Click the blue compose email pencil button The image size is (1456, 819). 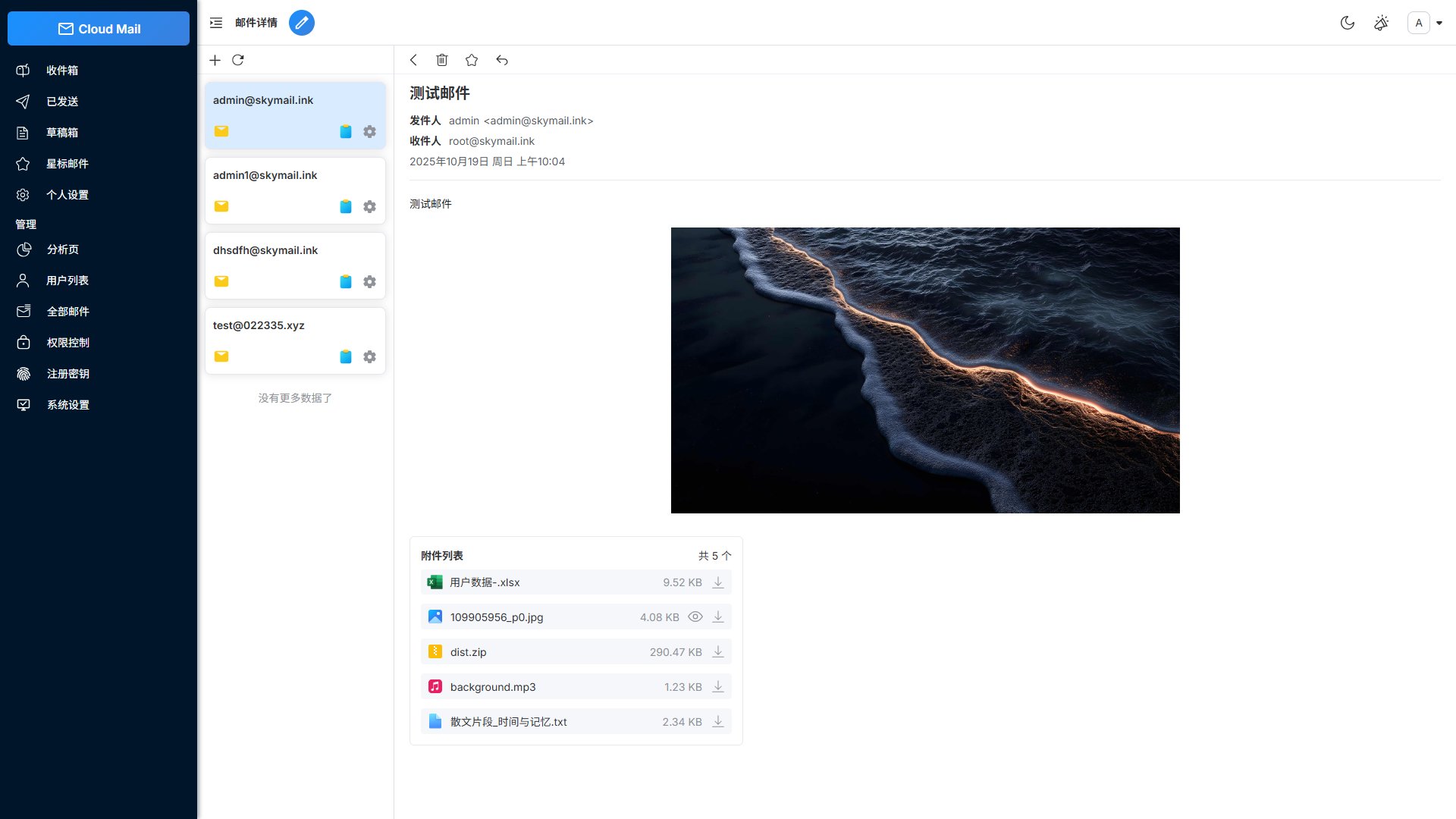tap(301, 23)
